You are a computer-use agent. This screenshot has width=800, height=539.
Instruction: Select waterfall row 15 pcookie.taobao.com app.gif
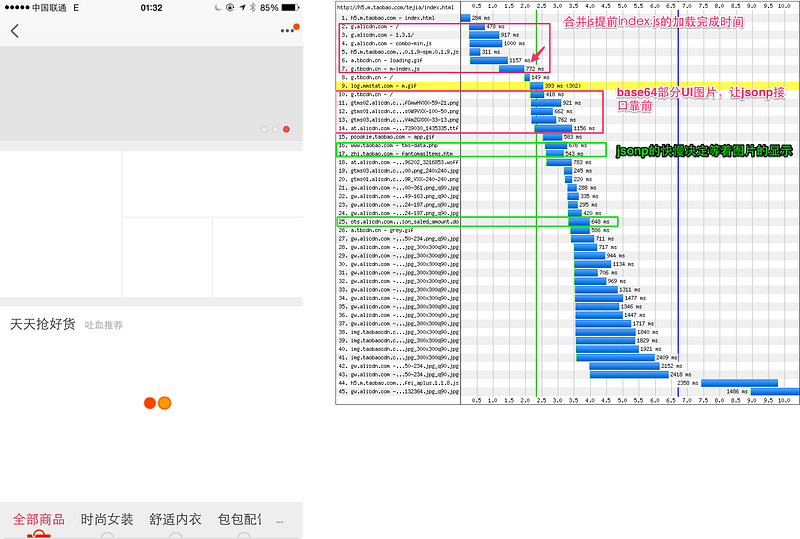(x=399, y=137)
